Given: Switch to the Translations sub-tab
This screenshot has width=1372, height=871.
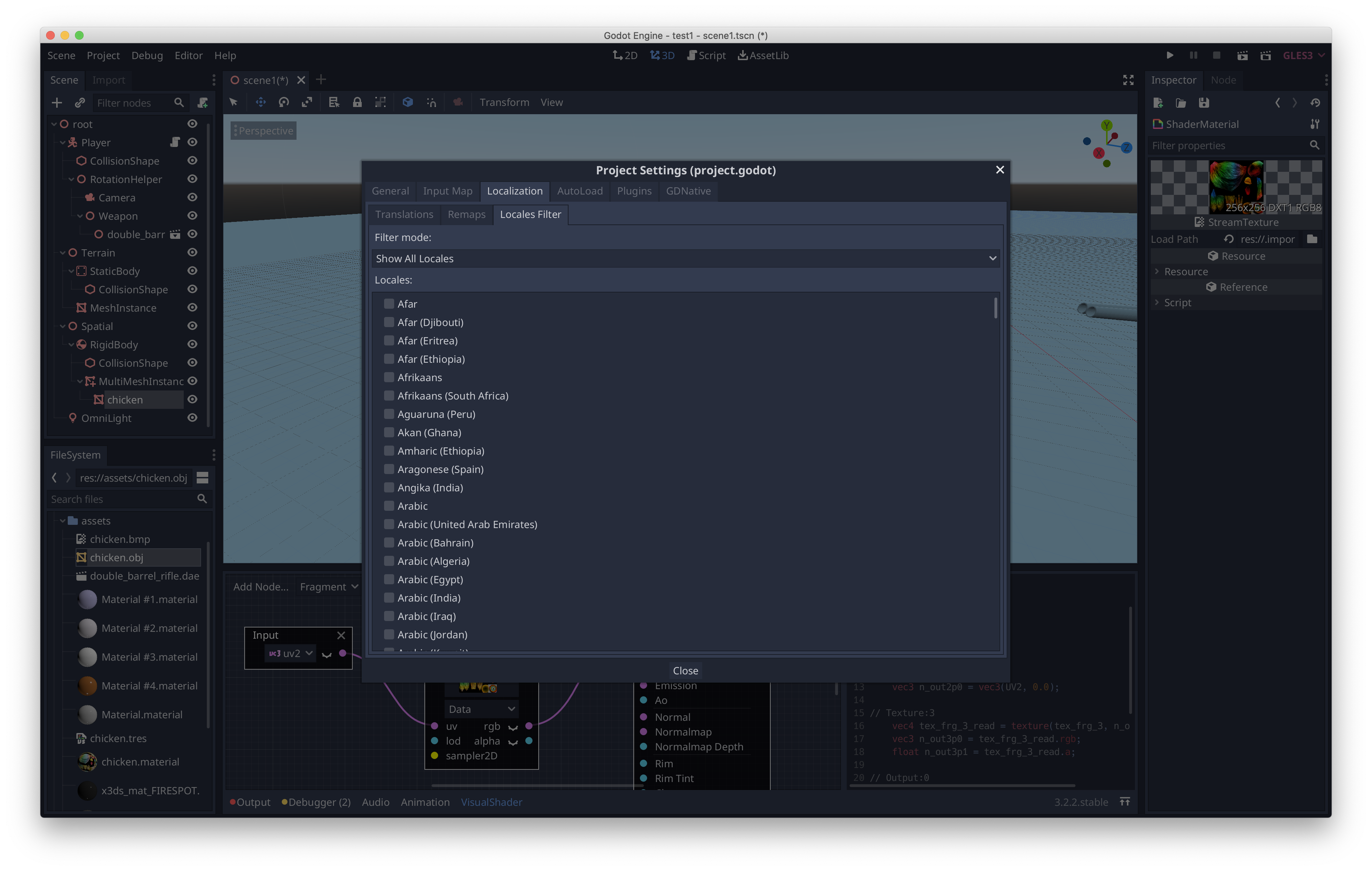Looking at the screenshot, I should coord(404,214).
